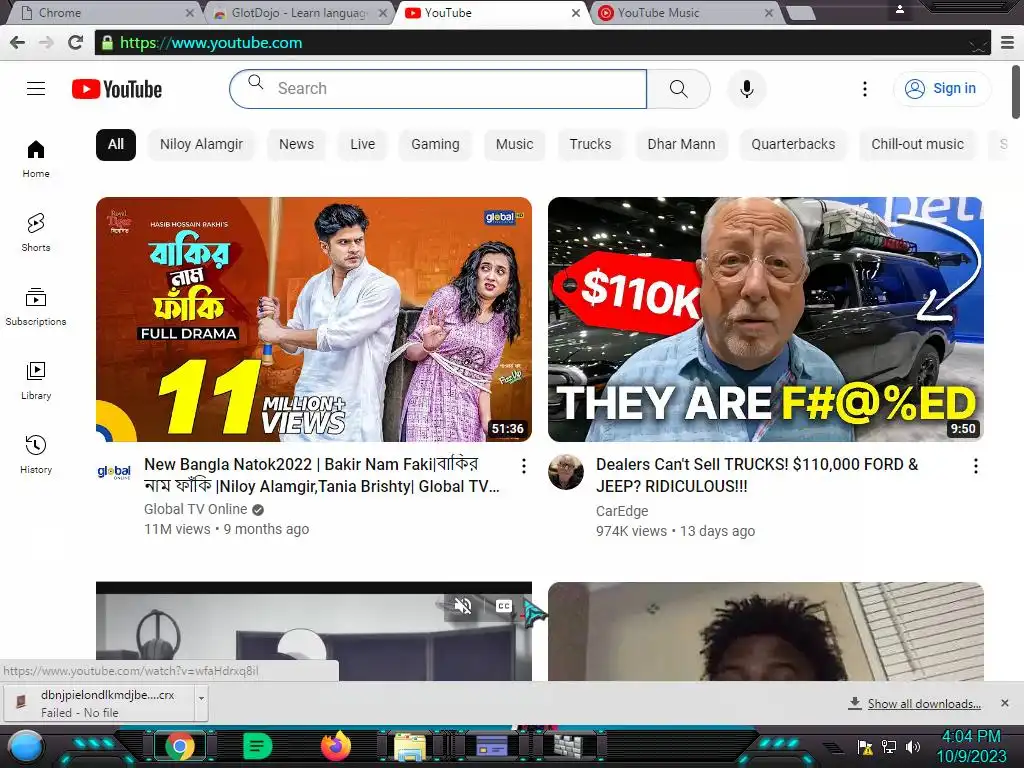
Task: Select the Dhar Mann chip
Action: coord(681,144)
